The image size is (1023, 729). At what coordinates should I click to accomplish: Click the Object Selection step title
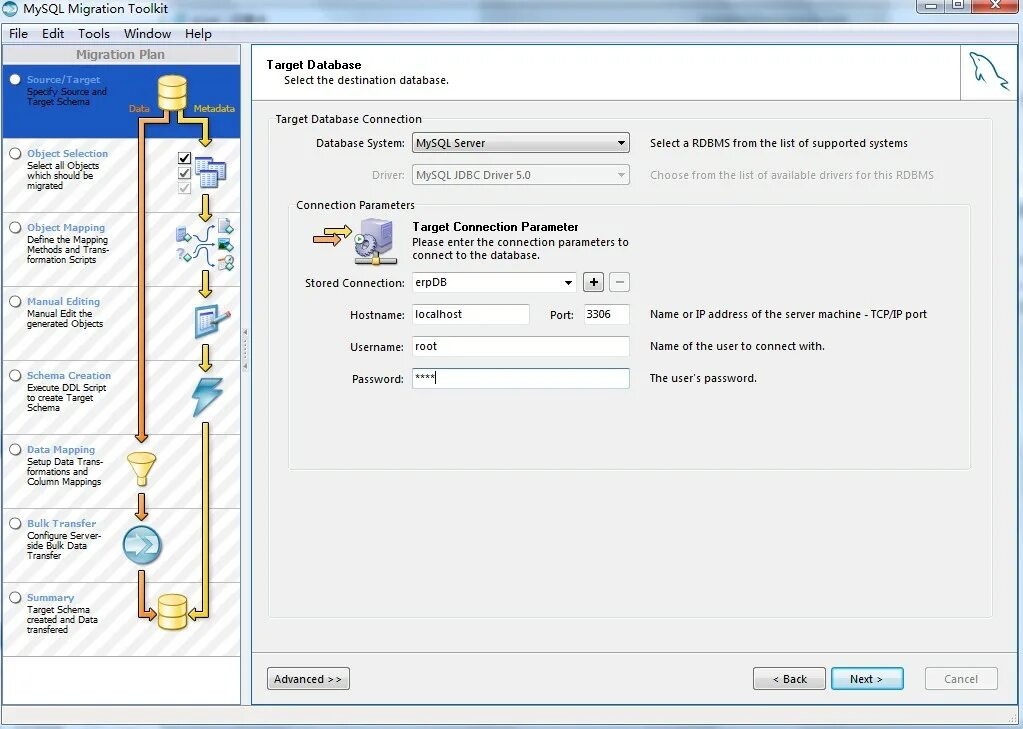67,153
